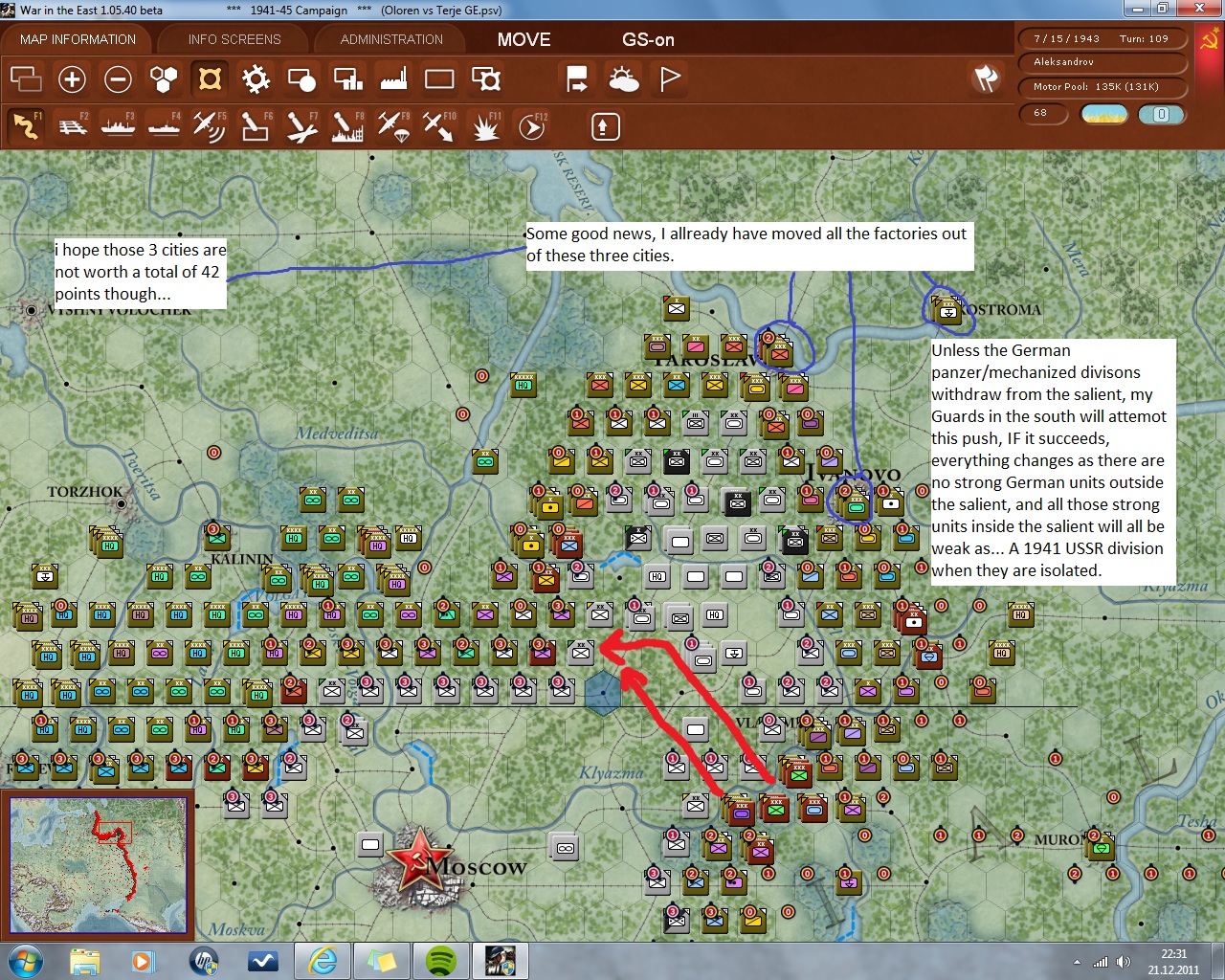Image resolution: width=1225 pixels, height=980 pixels.
Task: Select the Move mode F1 icon
Action: (x=26, y=125)
